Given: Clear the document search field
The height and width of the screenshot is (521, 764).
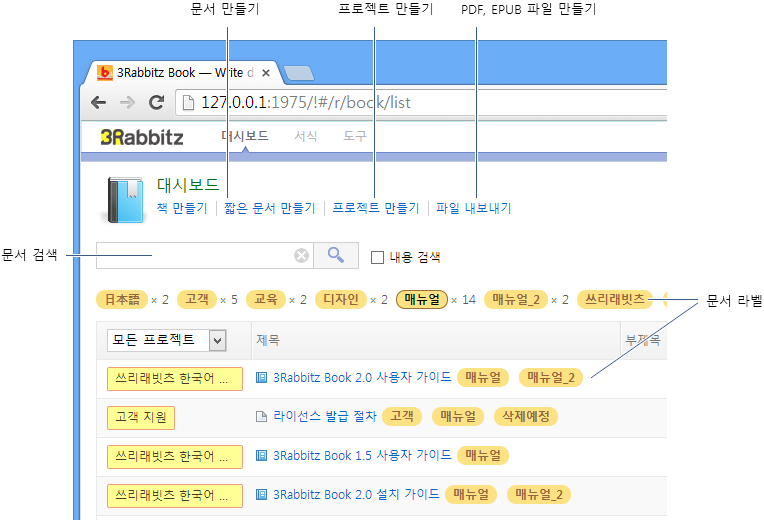Looking at the screenshot, I should pyautogui.click(x=301, y=255).
